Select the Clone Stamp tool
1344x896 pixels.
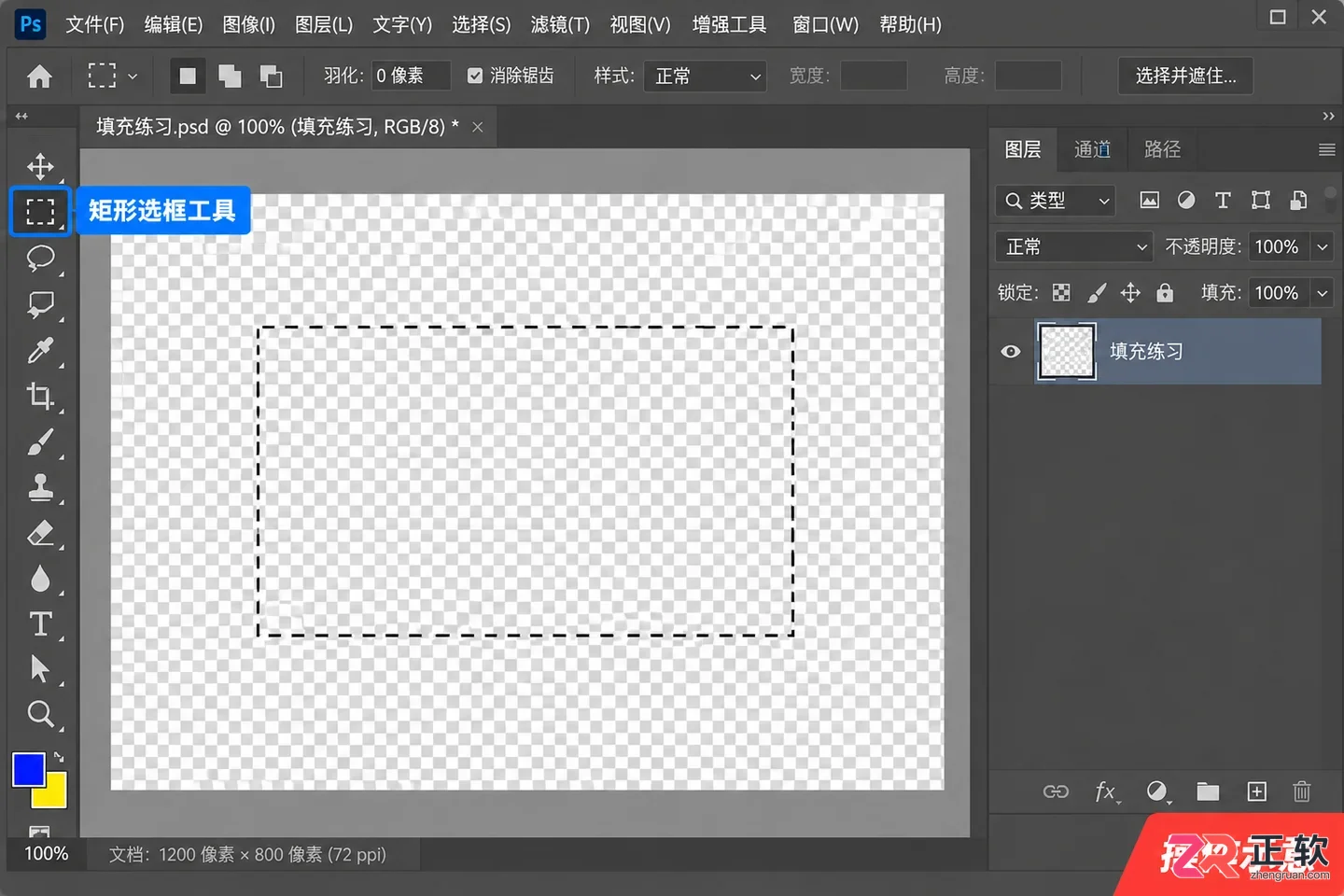[x=40, y=487]
